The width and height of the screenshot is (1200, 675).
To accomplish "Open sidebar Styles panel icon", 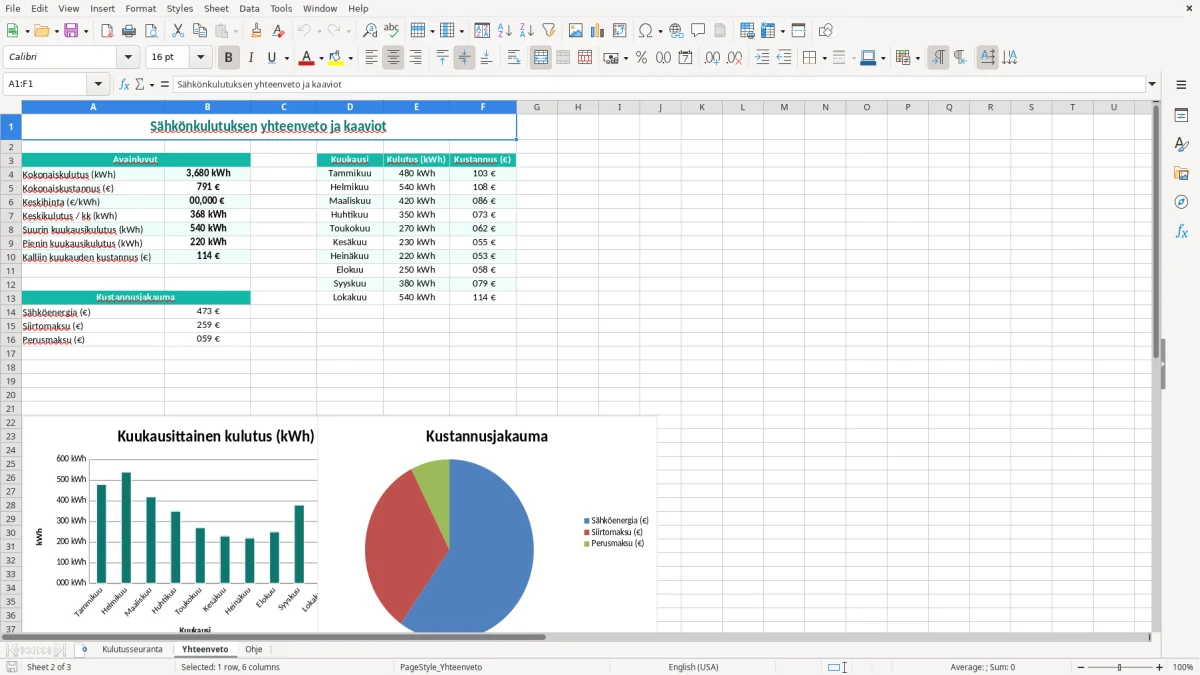I will (x=1181, y=145).
